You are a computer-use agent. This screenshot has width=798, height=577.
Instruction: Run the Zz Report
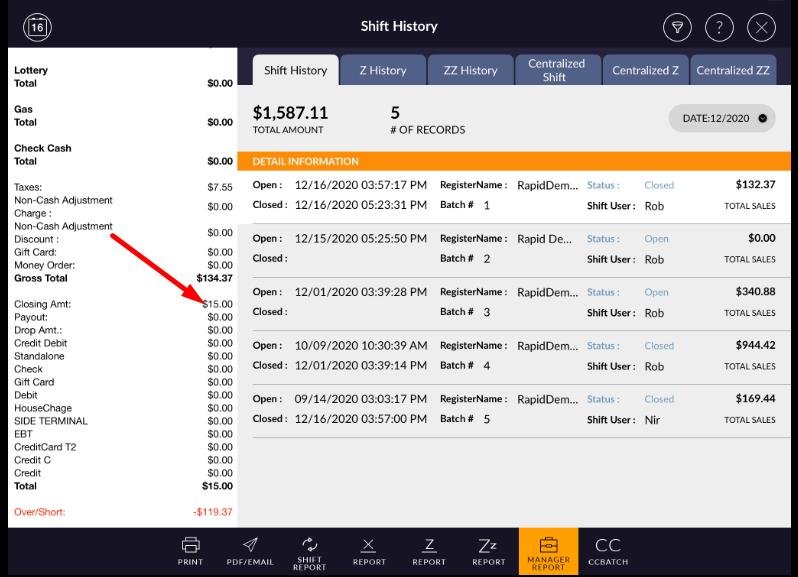click(x=488, y=550)
